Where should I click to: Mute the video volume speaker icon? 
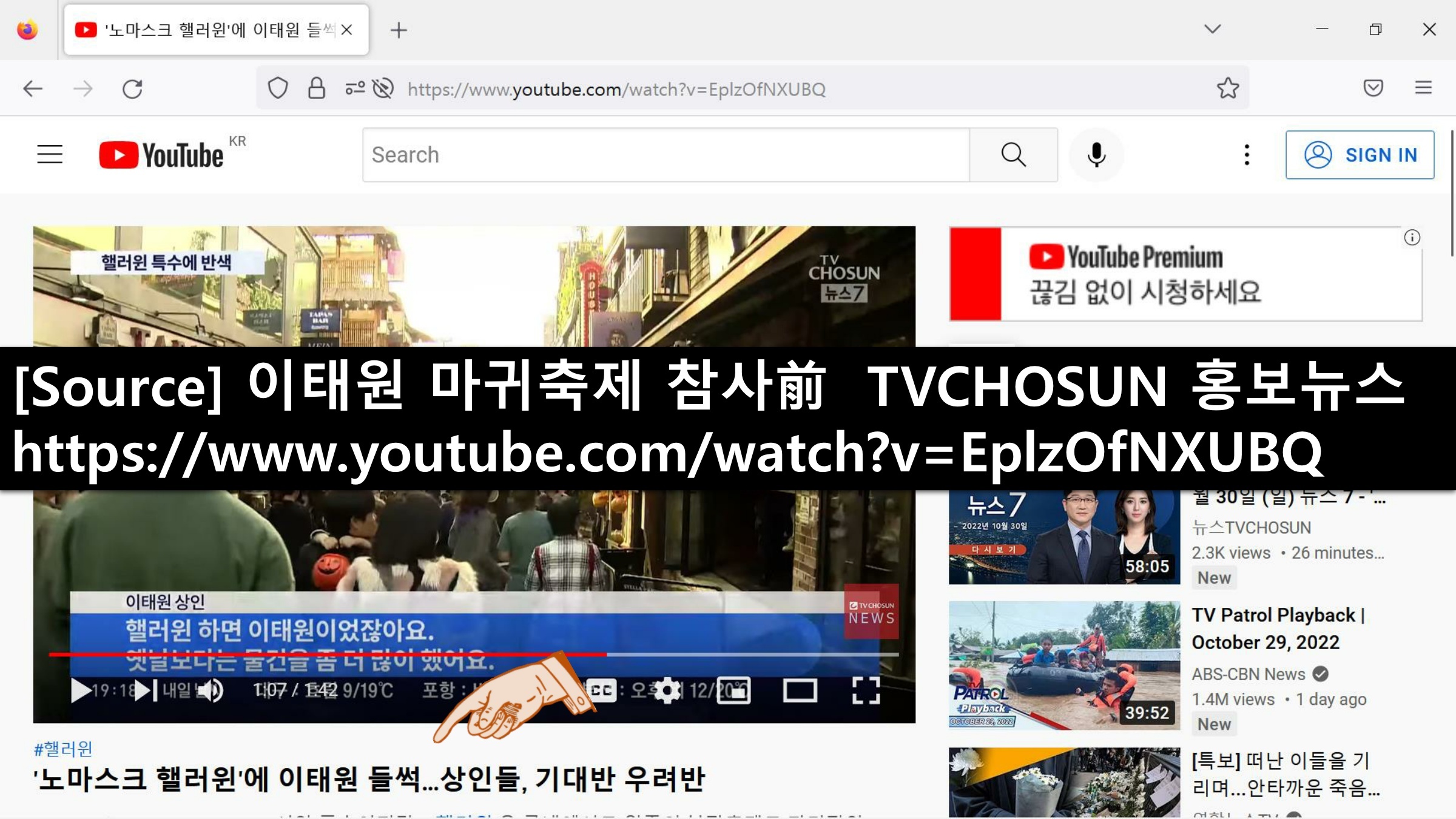coord(211,690)
